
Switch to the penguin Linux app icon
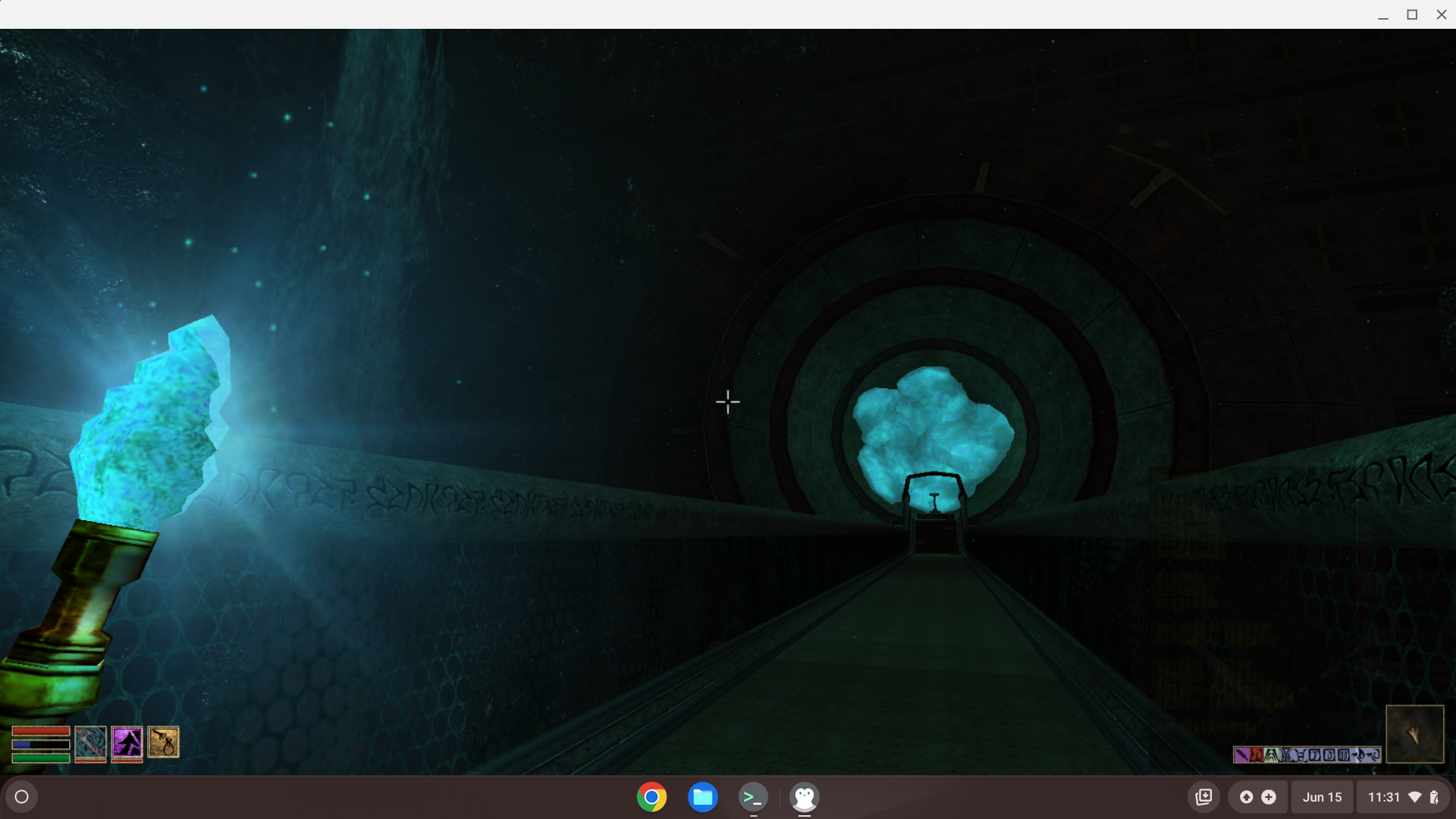click(804, 797)
